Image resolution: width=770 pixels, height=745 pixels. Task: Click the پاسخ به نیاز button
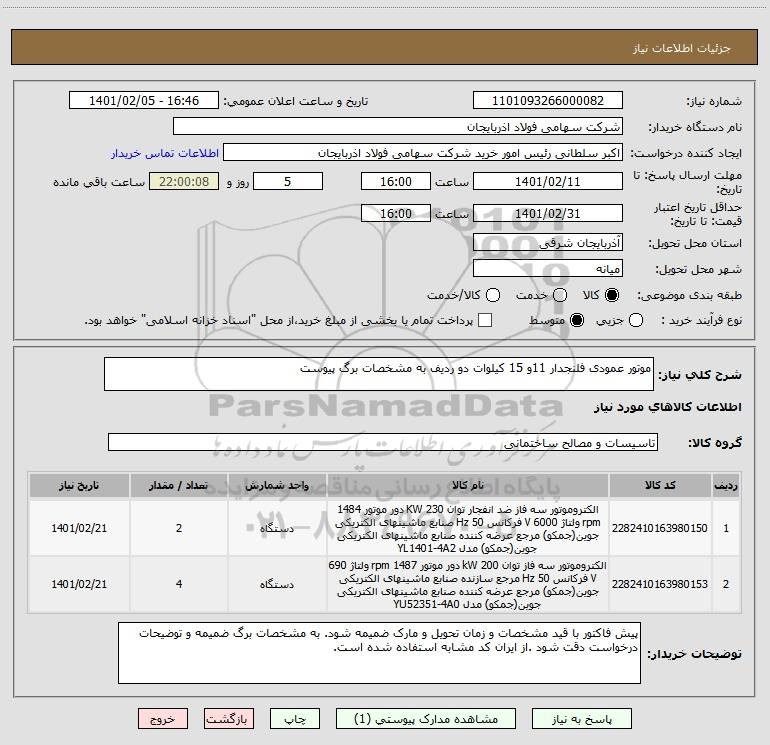click(x=582, y=719)
